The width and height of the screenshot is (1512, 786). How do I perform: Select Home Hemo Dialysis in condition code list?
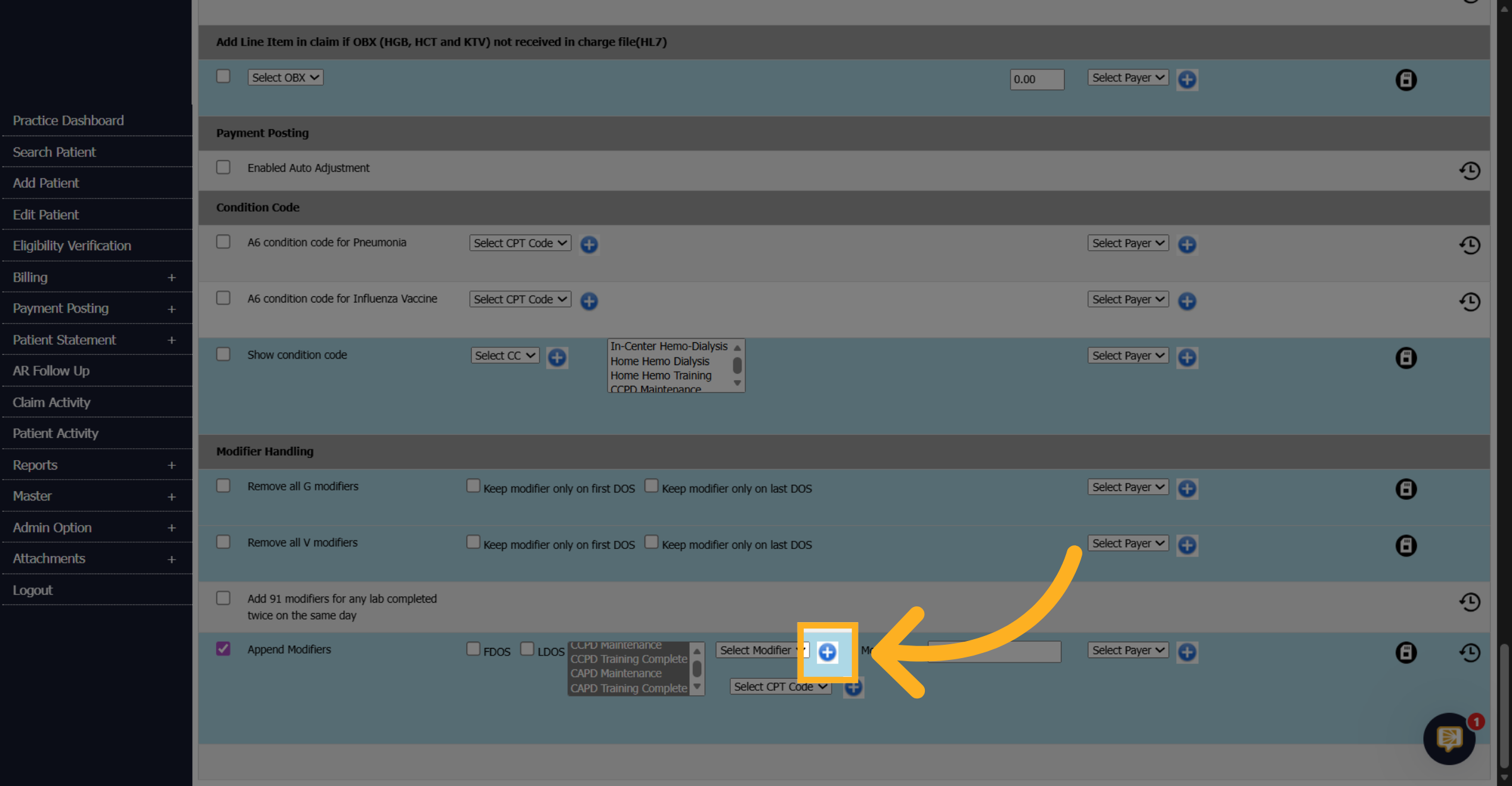coord(660,361)
